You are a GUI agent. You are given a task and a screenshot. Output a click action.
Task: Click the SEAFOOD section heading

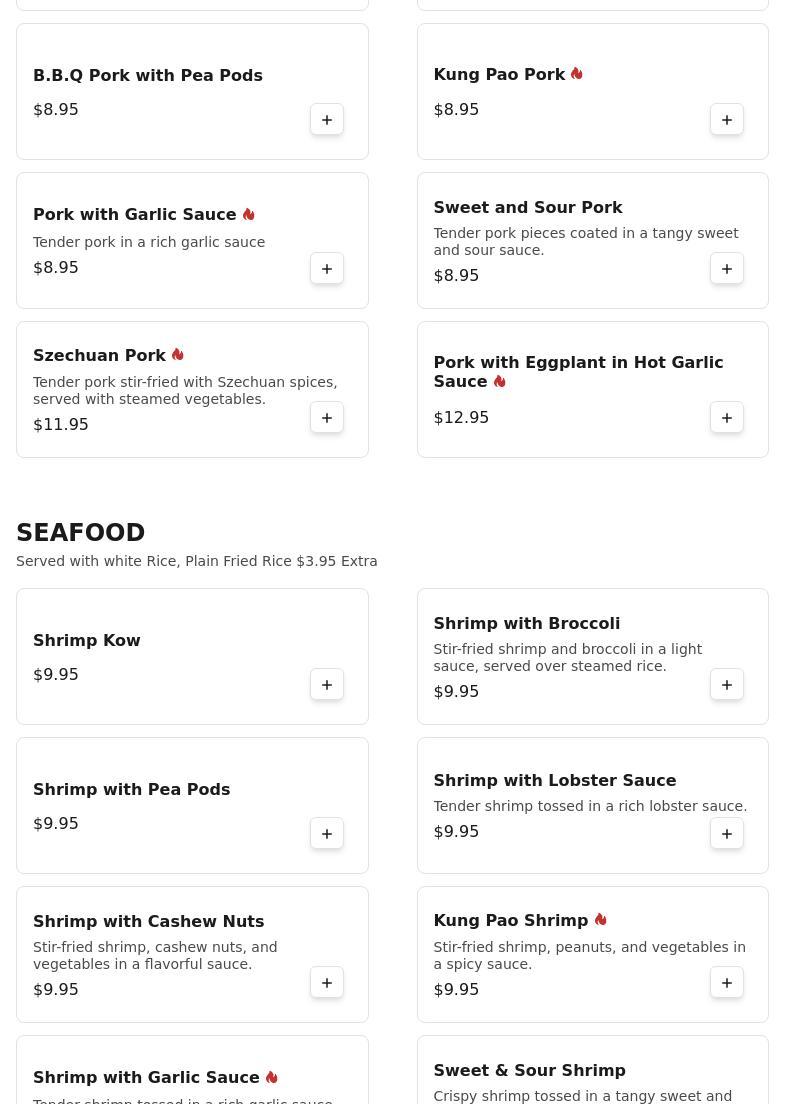[x=81, y=533]
